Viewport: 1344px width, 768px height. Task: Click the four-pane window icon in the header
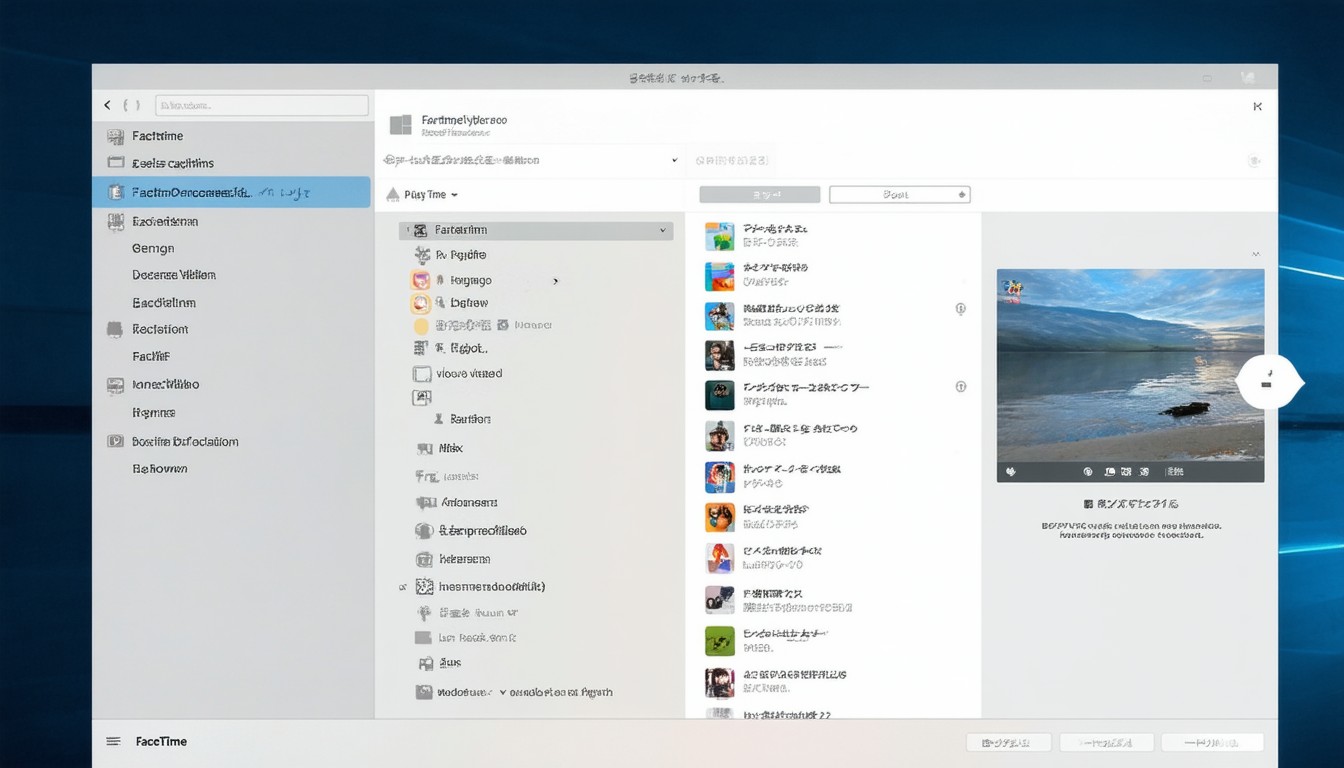click(401, 125)
